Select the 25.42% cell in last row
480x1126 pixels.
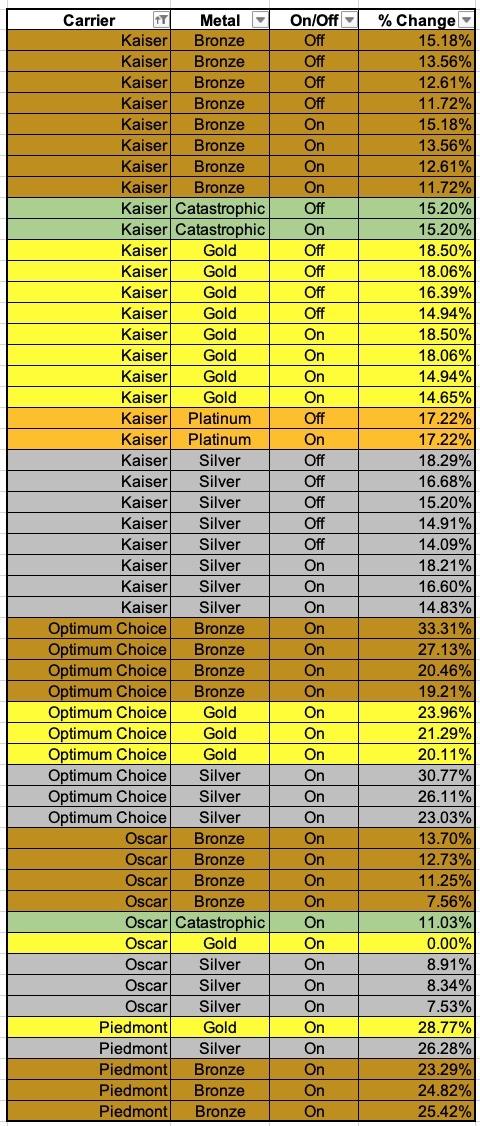(x=417, y=1111)
